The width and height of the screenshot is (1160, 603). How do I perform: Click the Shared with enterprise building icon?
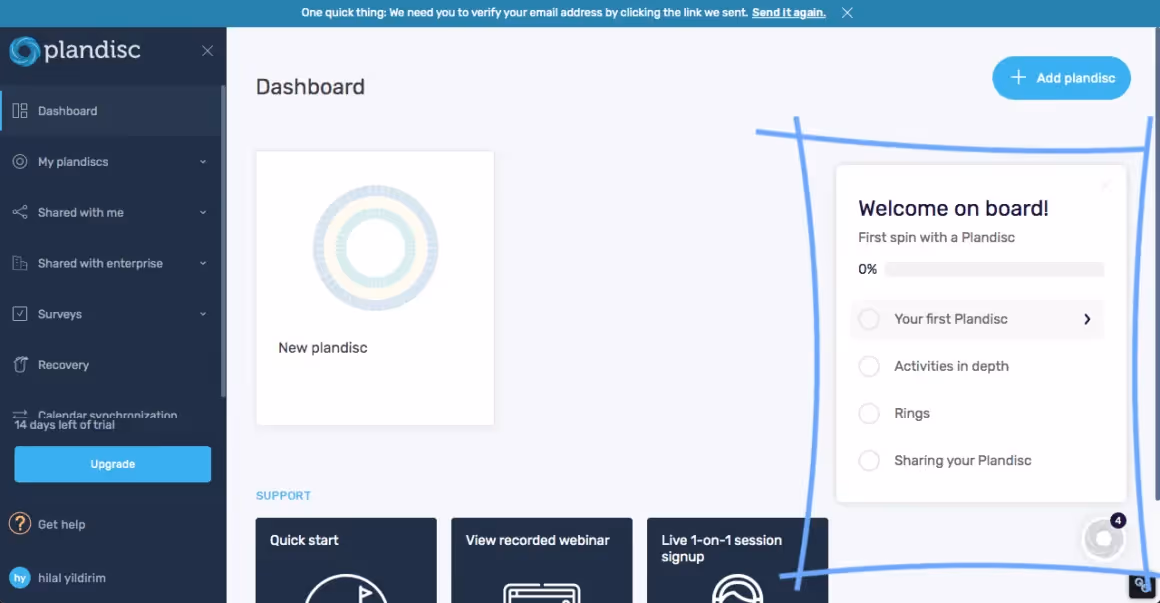[20, 263]
